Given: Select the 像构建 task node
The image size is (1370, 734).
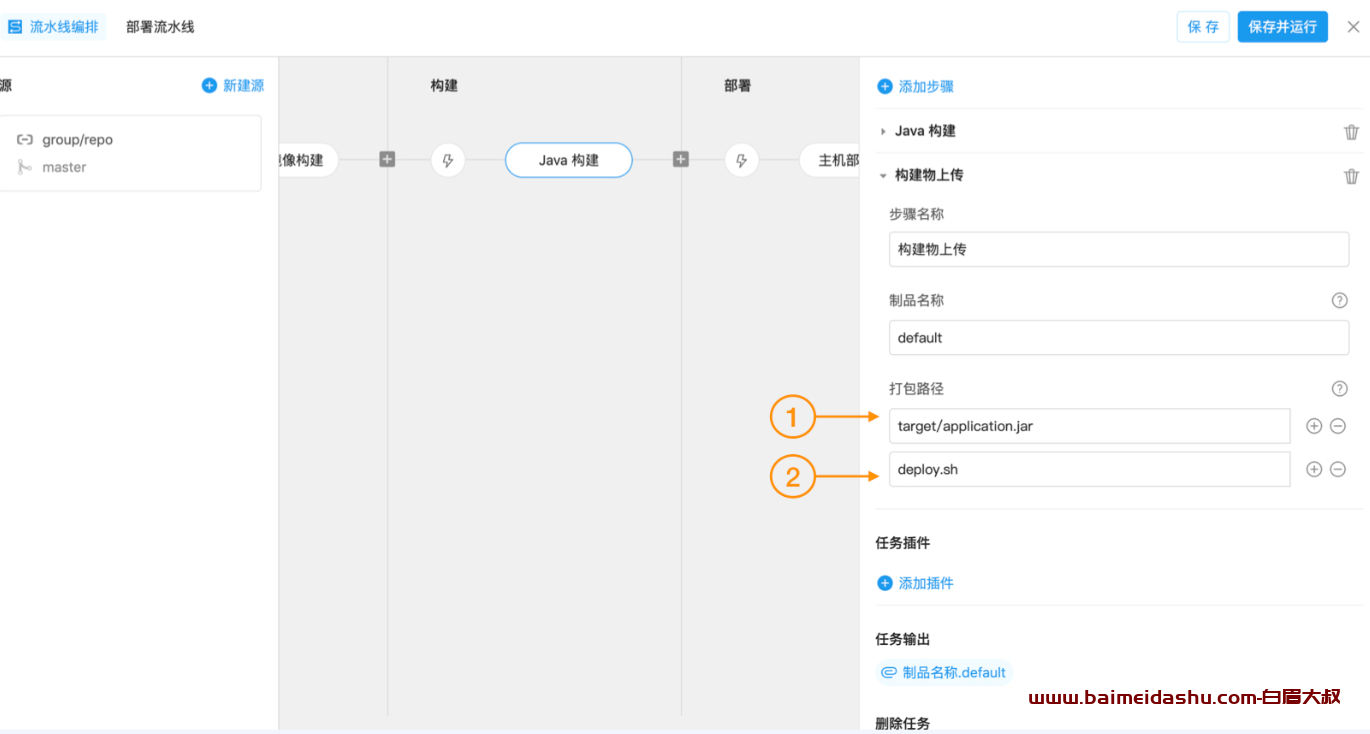Looking at the screenshot, I should tap(307, 160).
